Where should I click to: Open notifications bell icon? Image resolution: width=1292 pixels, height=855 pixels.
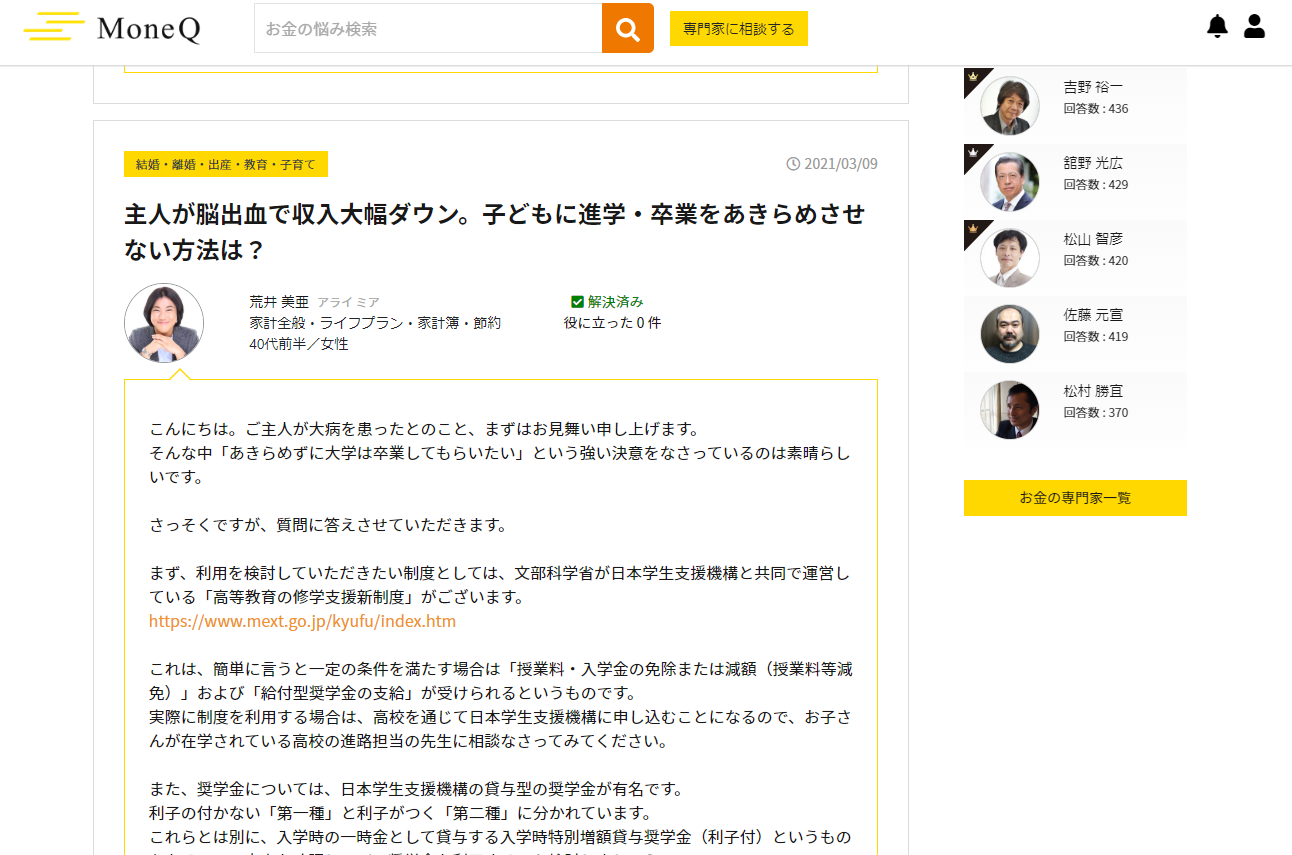[x=1217, y=27]
